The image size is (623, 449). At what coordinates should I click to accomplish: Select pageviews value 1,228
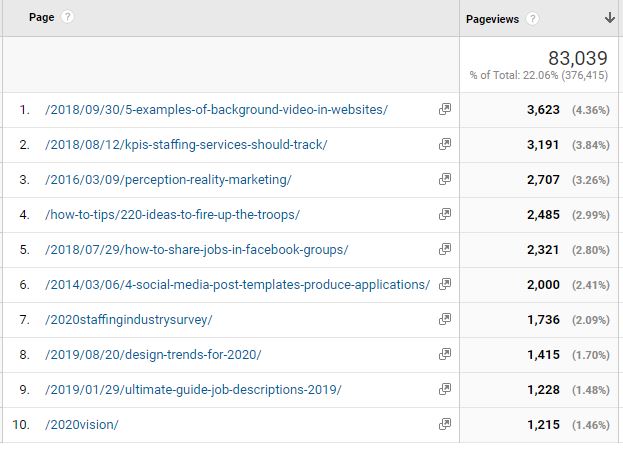click(x=543, y=389)
